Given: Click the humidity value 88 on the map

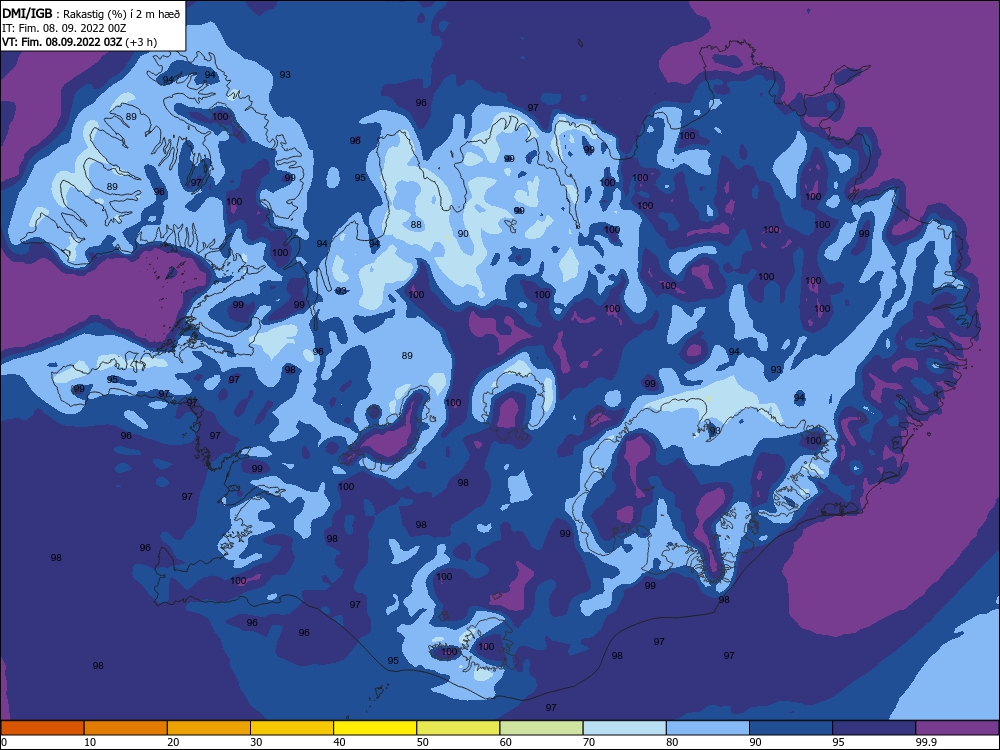Looking at the screenshot, I should click(416, 224).
